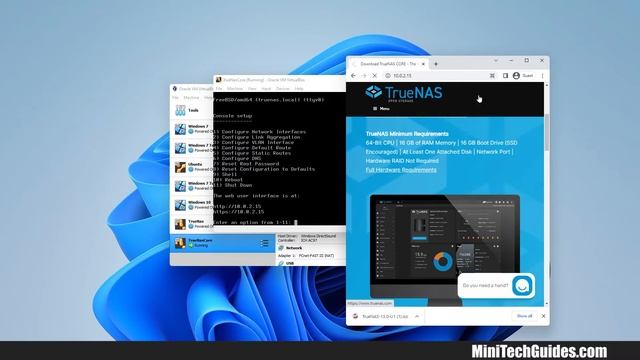Open the chat assistant smiley icon
640x360 pixels.
point(522,285)
